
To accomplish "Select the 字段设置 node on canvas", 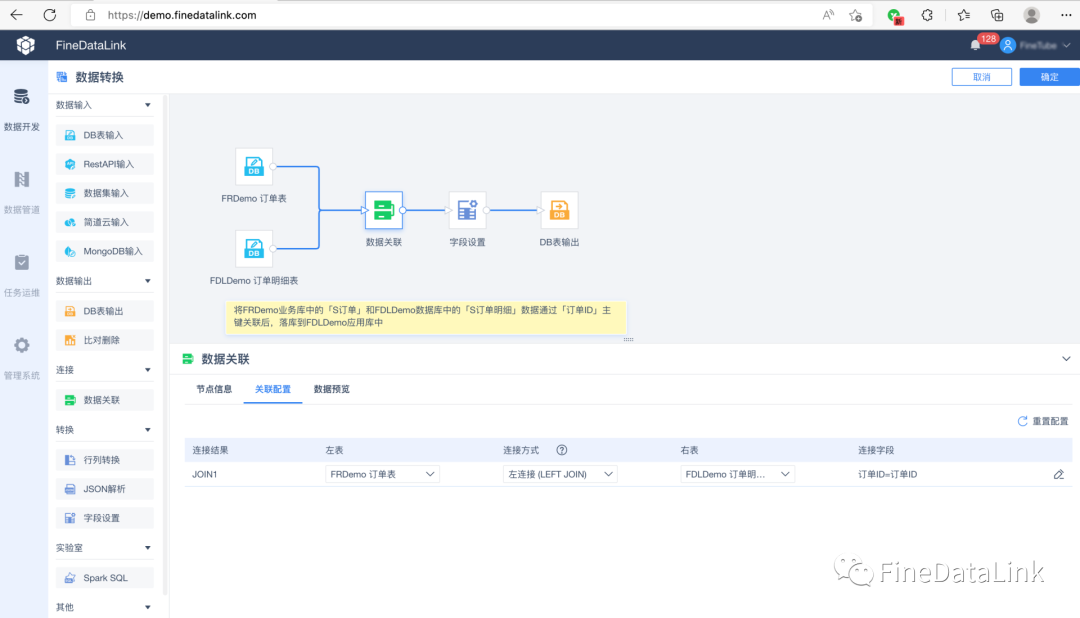I will coord(467,210).
